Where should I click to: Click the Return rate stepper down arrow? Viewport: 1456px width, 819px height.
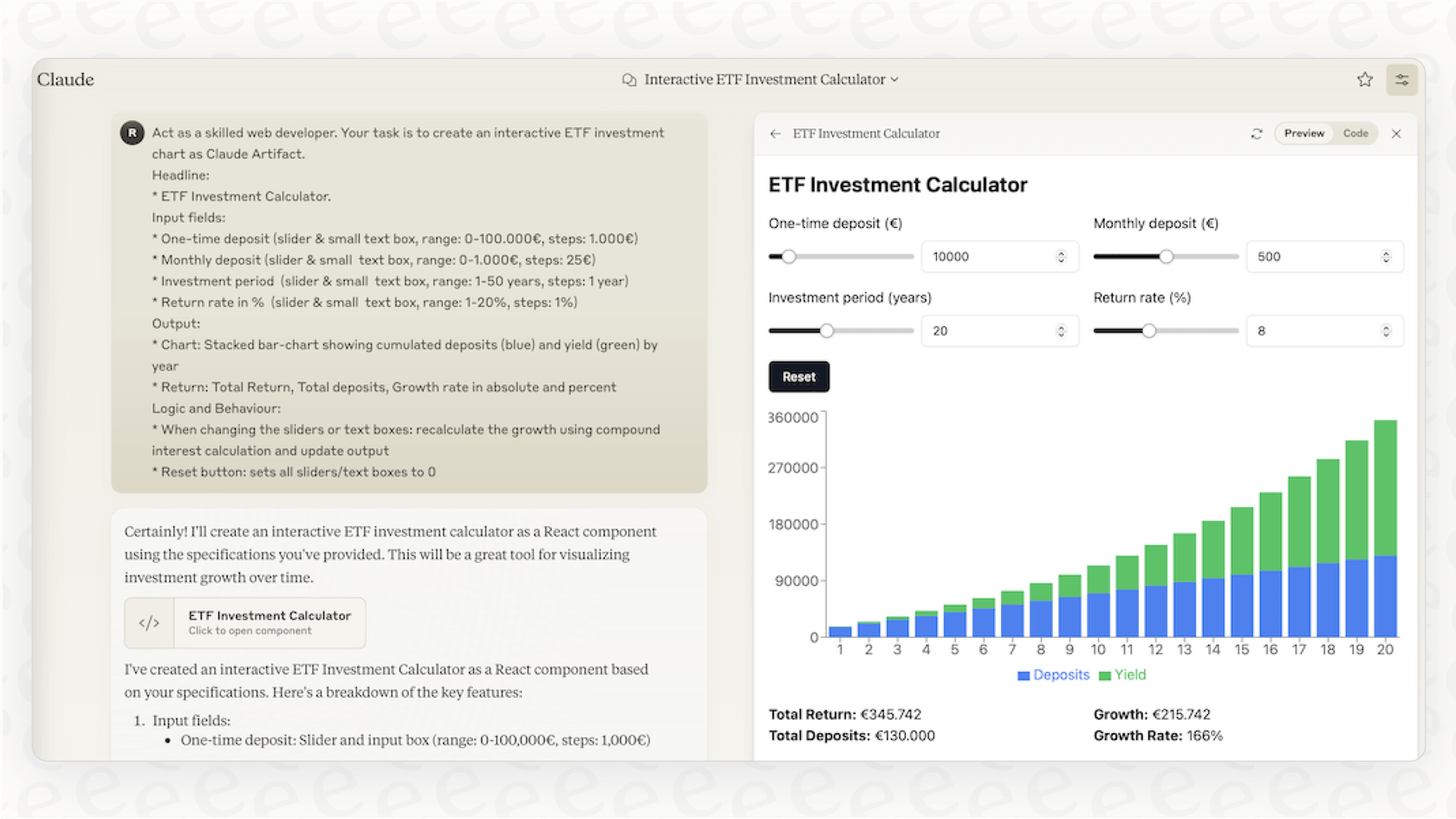[x=1387, y=335]
